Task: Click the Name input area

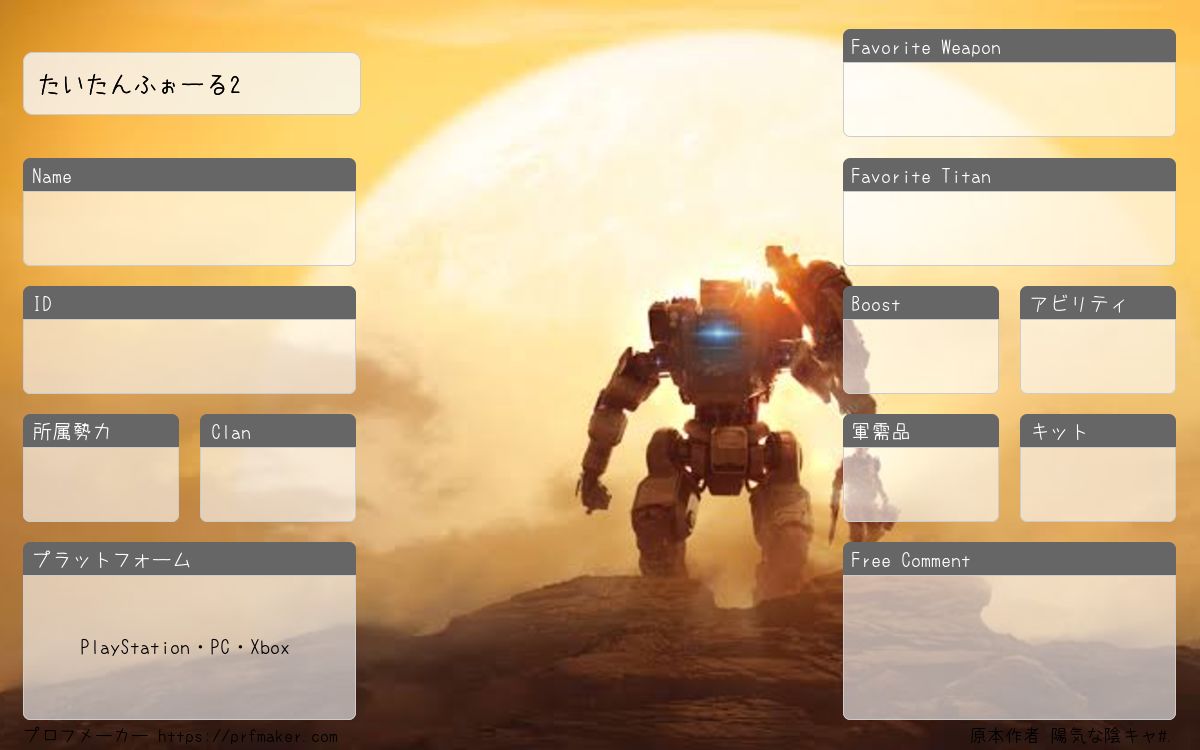Action: (x=189, y=228)
